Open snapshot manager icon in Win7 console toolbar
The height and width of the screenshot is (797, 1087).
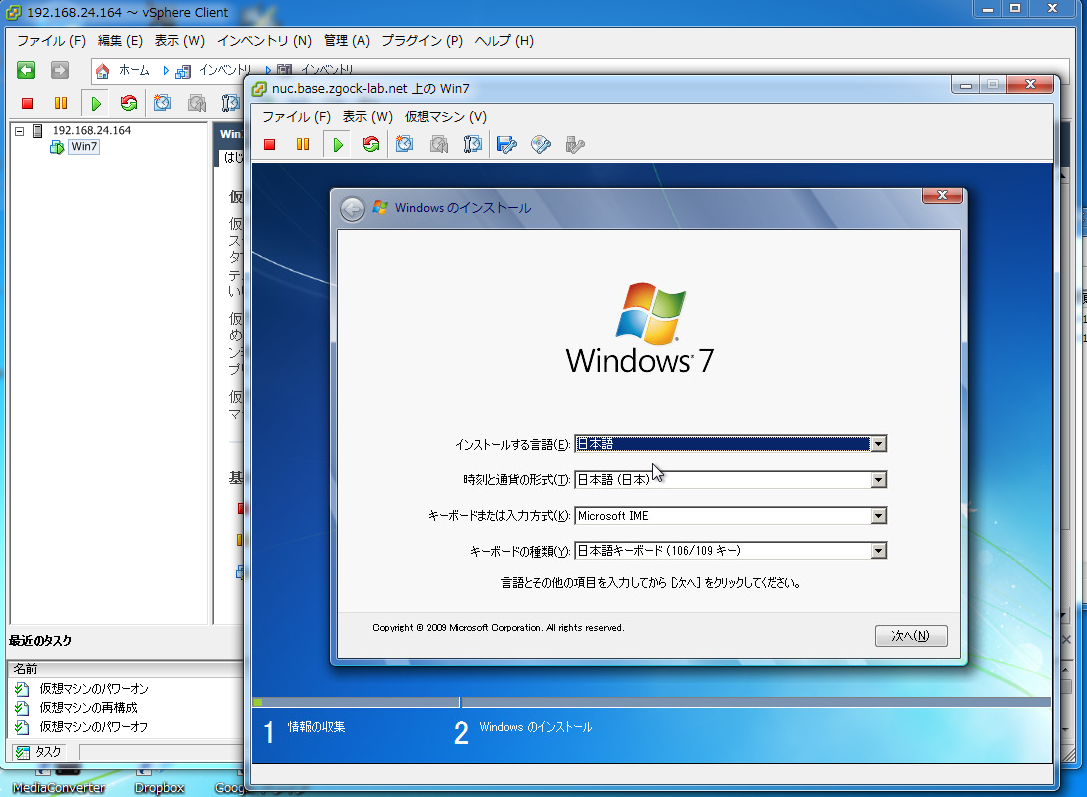click(472, 144)
